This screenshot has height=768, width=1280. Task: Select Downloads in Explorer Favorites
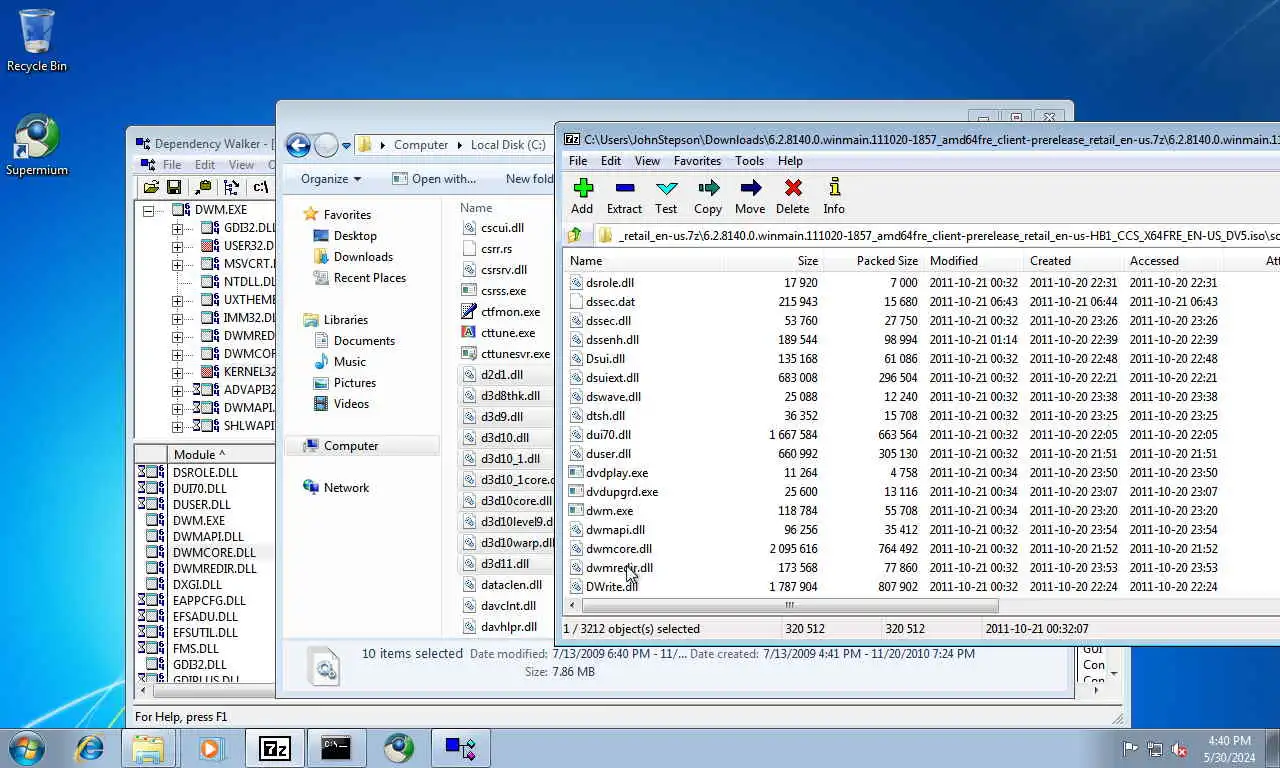click(363, 257)
